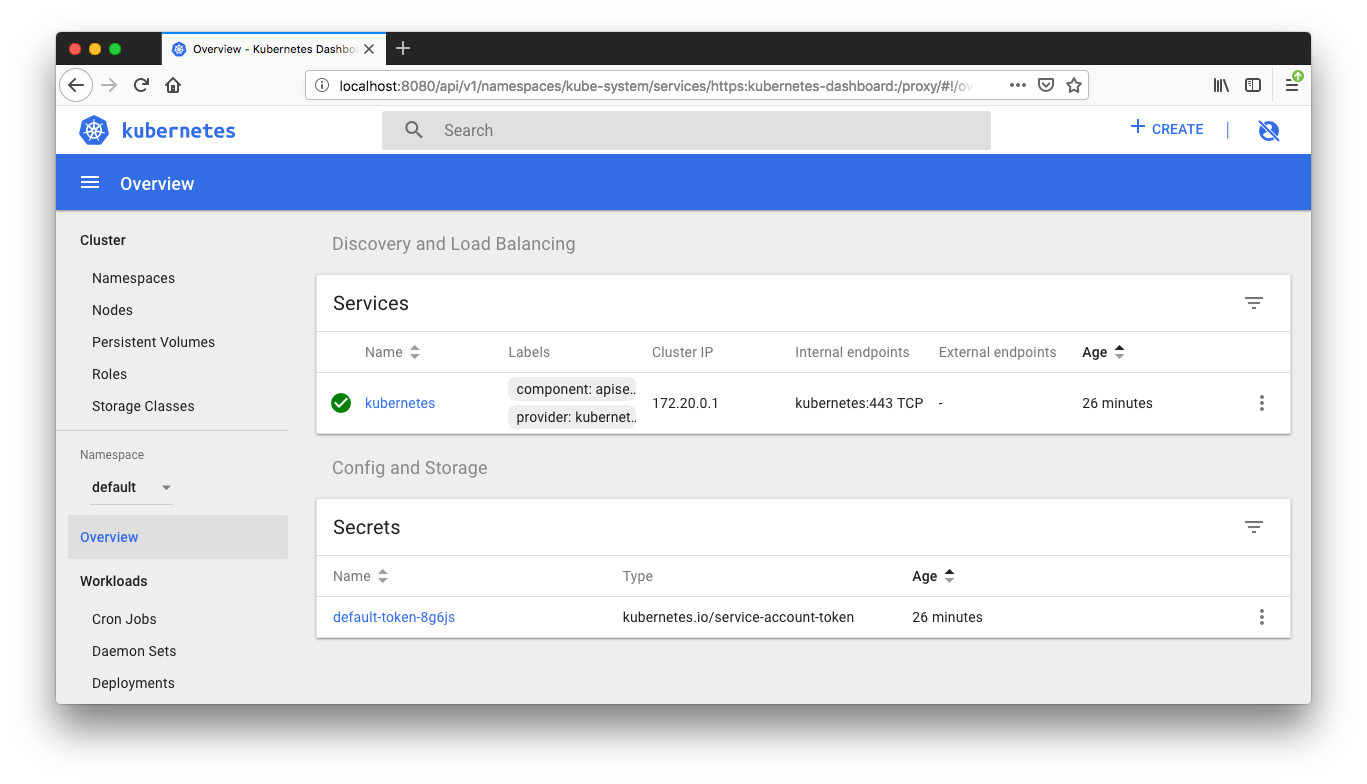The width and height of the screenshot is (1367, 784).
Task: Click the kubernetes:443 TCP internal endpoint text
Action: click(859, 403)
